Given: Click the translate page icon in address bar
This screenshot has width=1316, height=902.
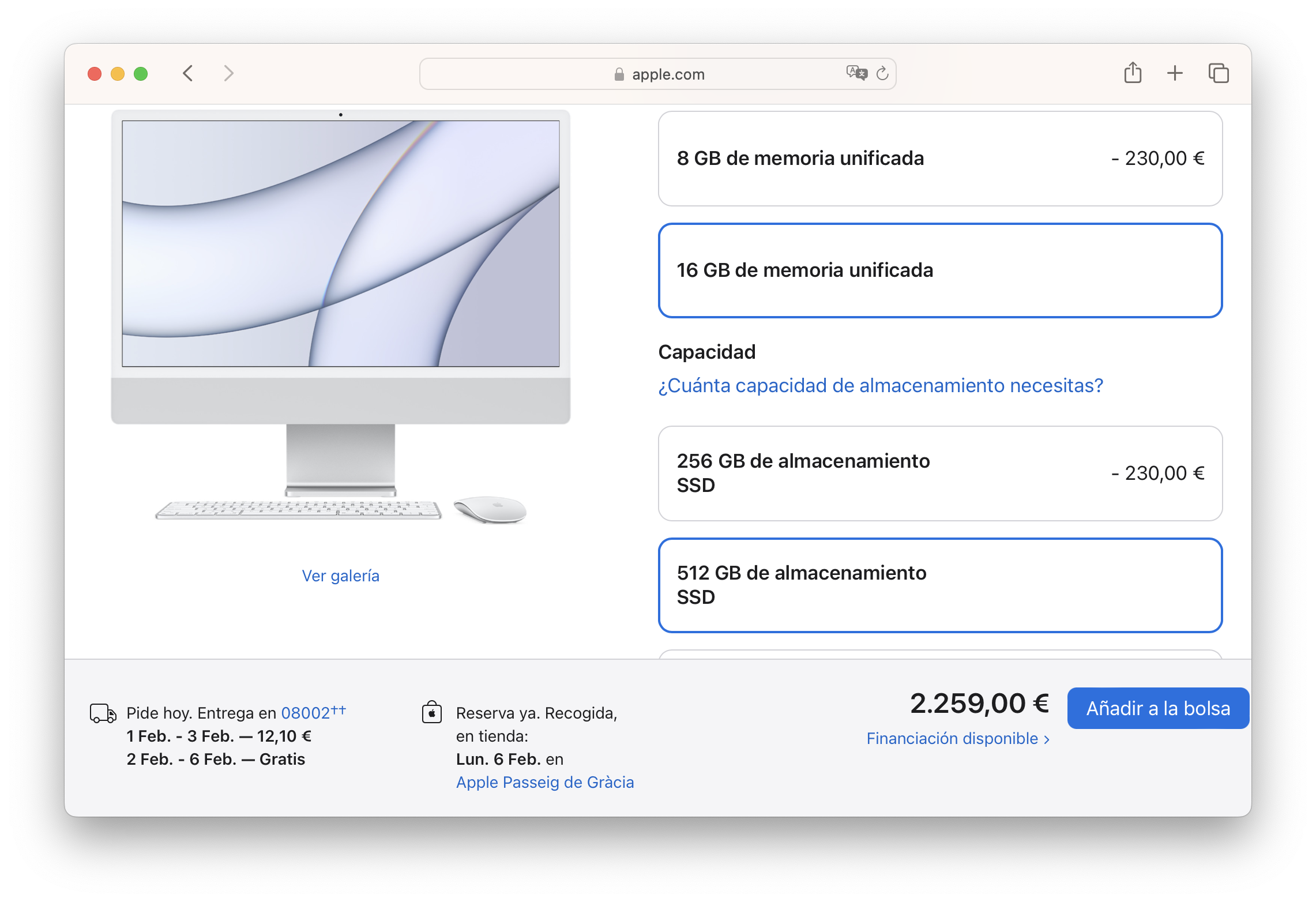Looking at the screenshot, I should click(x=856, y=73).
